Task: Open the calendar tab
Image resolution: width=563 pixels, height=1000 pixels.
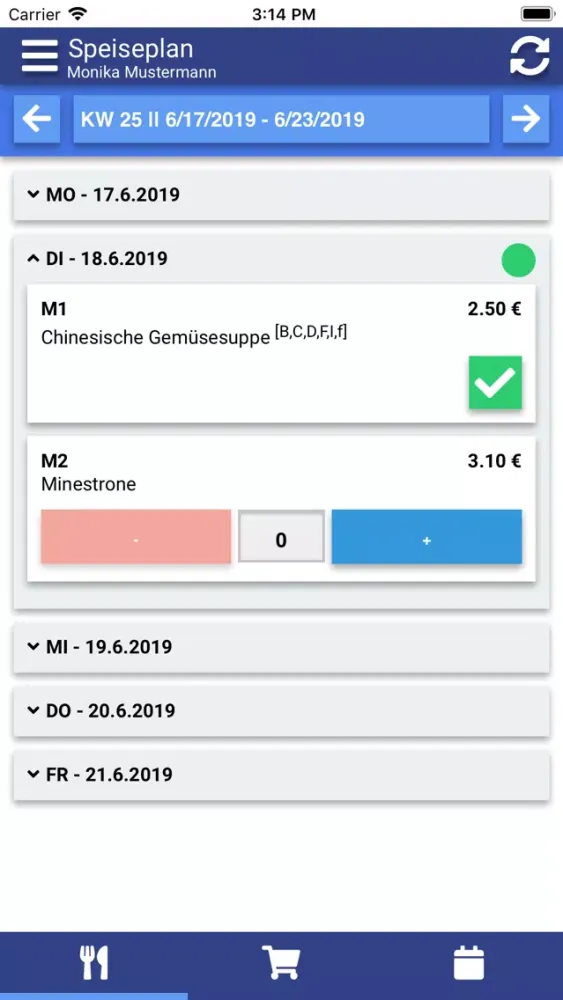Action: tap(469, 963)
